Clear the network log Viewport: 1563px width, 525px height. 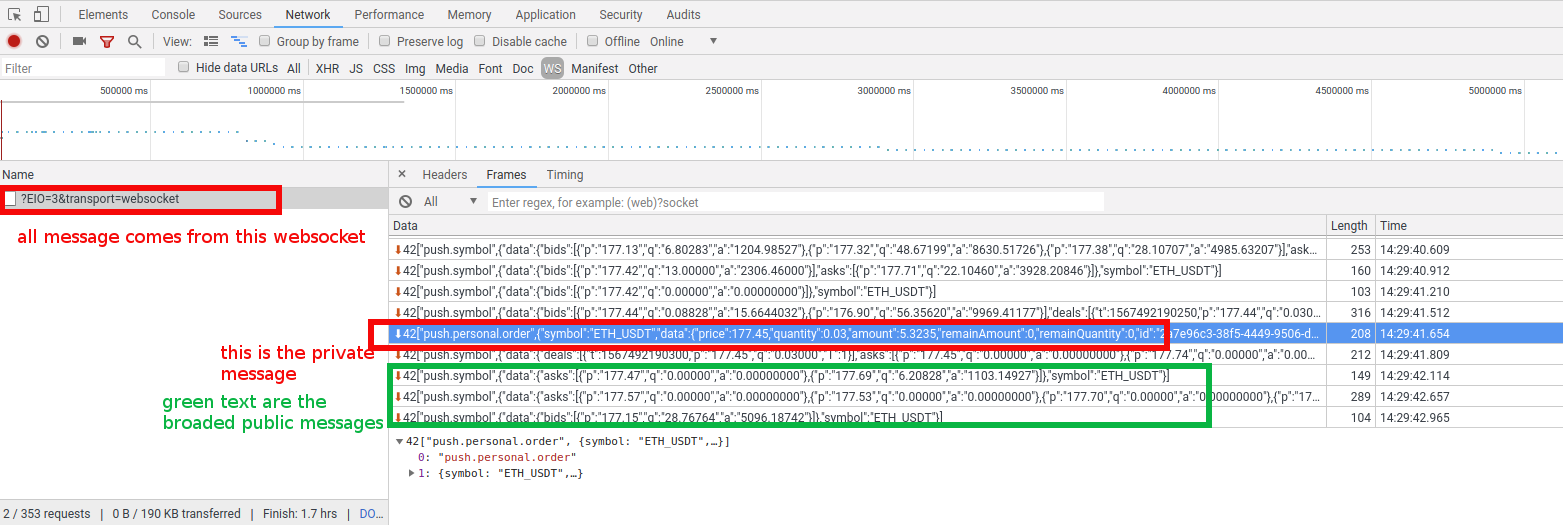pos(42,41)
